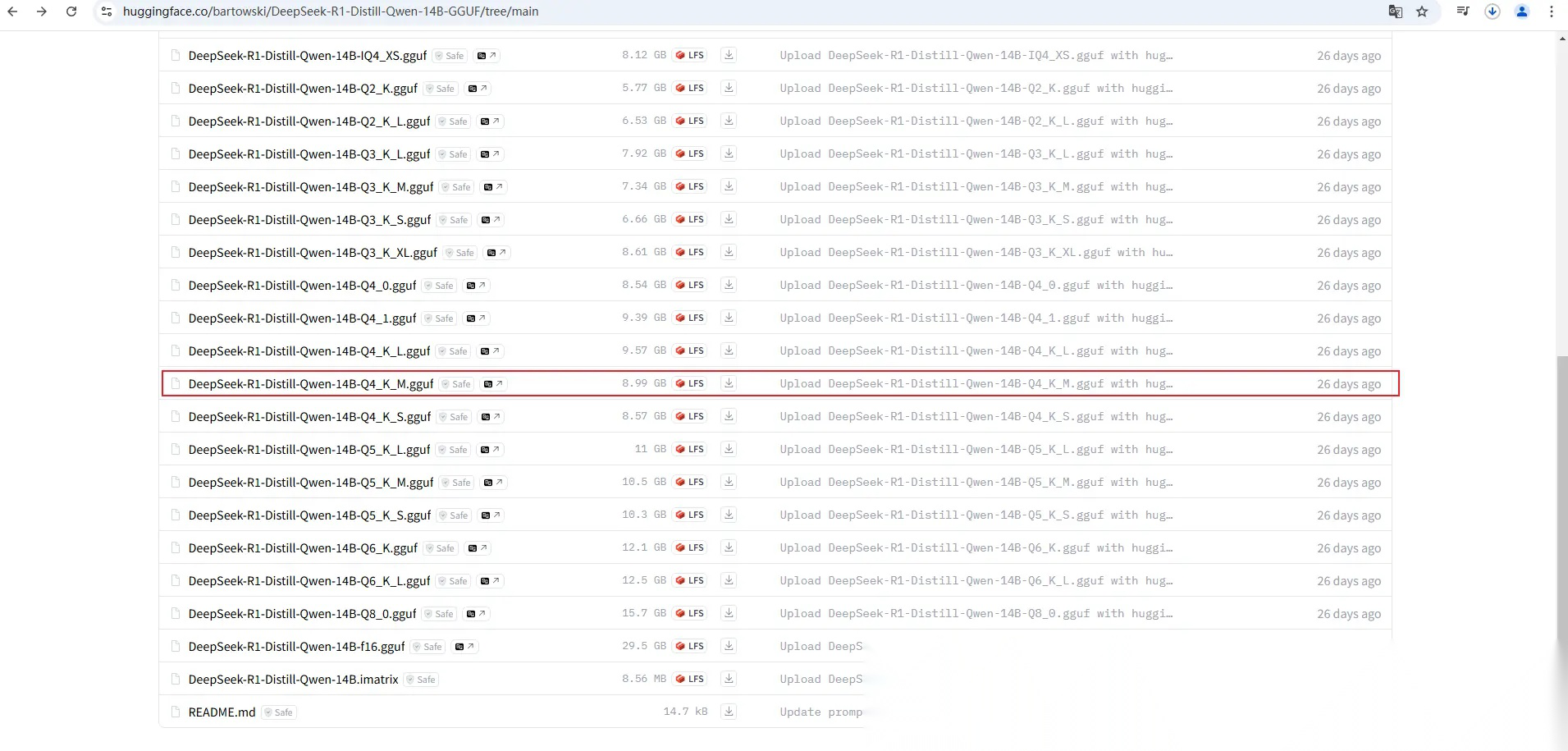Open GGUF viewer icon for Q2_K_L.gguf

(490, 121)
